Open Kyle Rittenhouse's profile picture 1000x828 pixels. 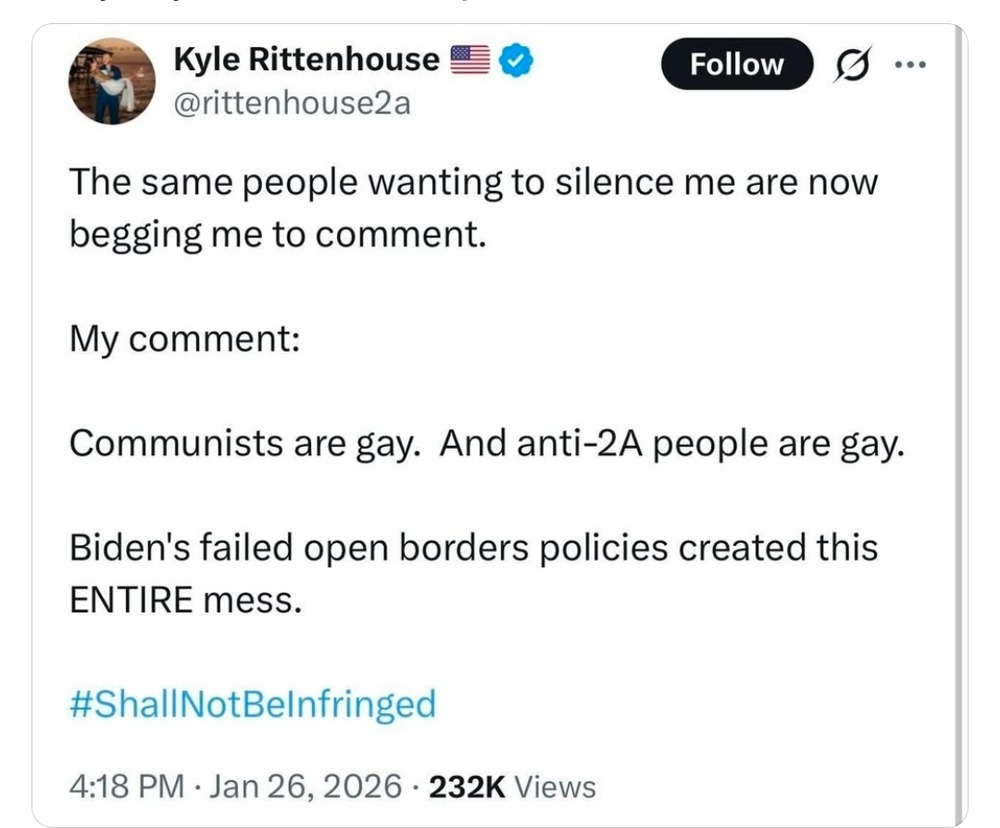(112, 81)
